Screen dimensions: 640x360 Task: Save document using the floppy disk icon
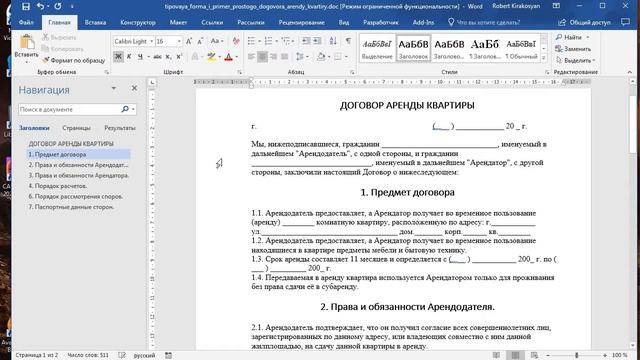point(25,6)
